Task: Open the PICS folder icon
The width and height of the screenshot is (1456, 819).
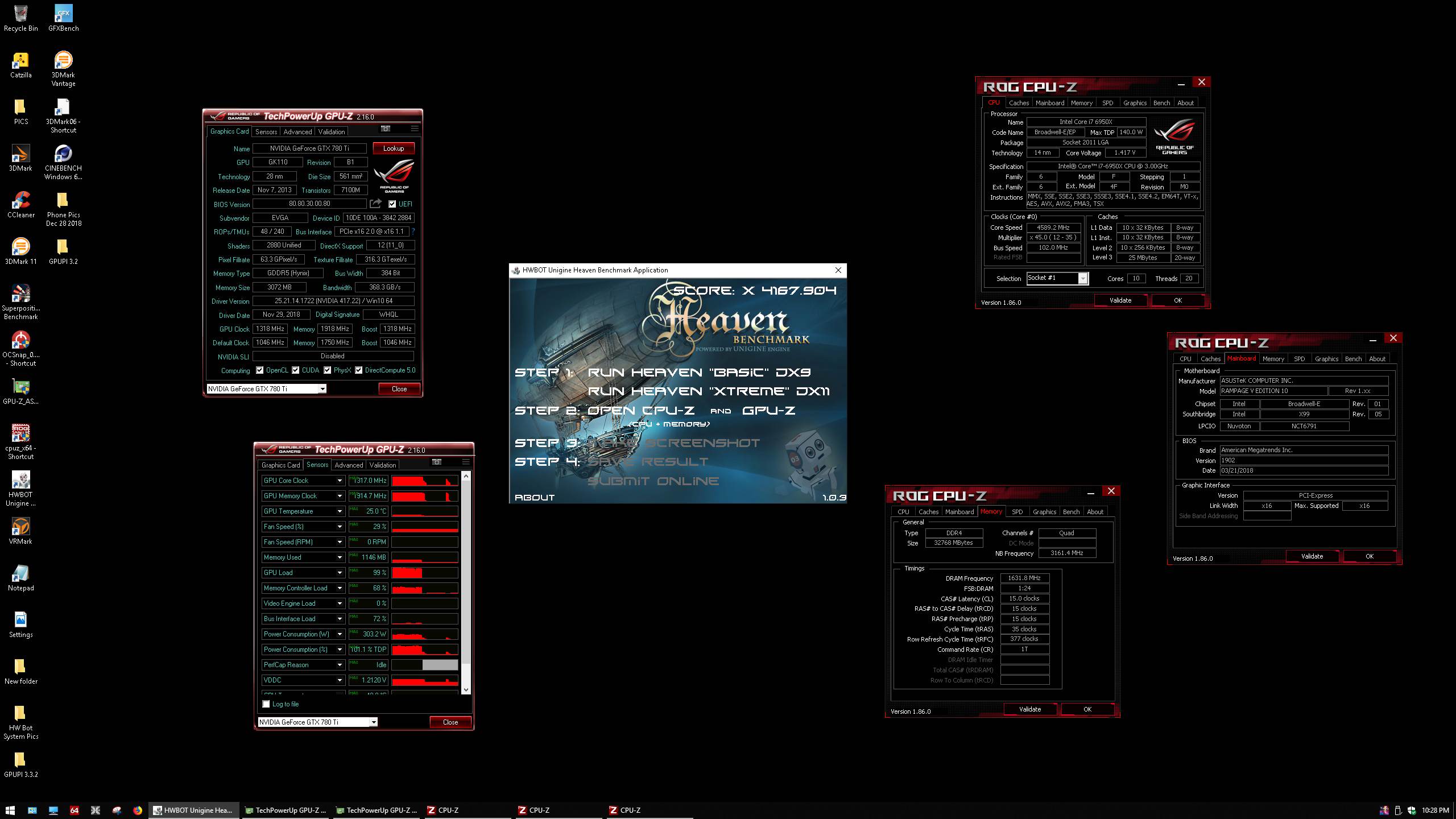Action: [21, 111]
